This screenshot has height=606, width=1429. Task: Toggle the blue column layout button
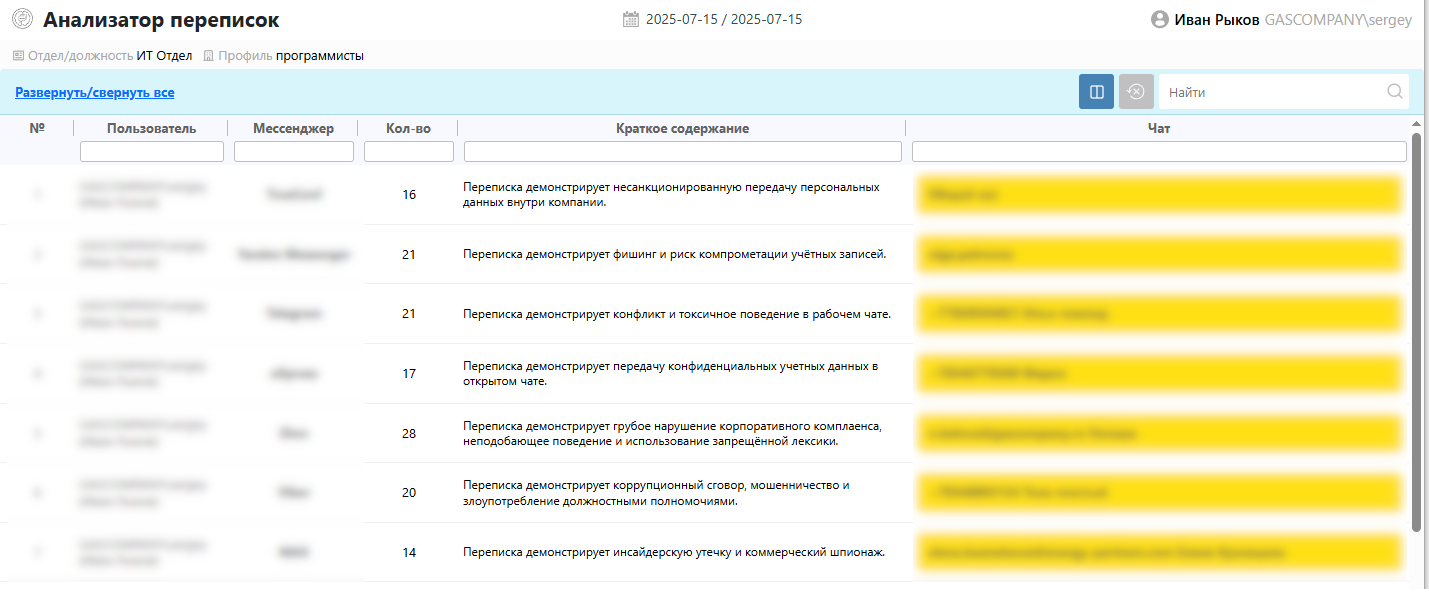tap(1096, 92)
